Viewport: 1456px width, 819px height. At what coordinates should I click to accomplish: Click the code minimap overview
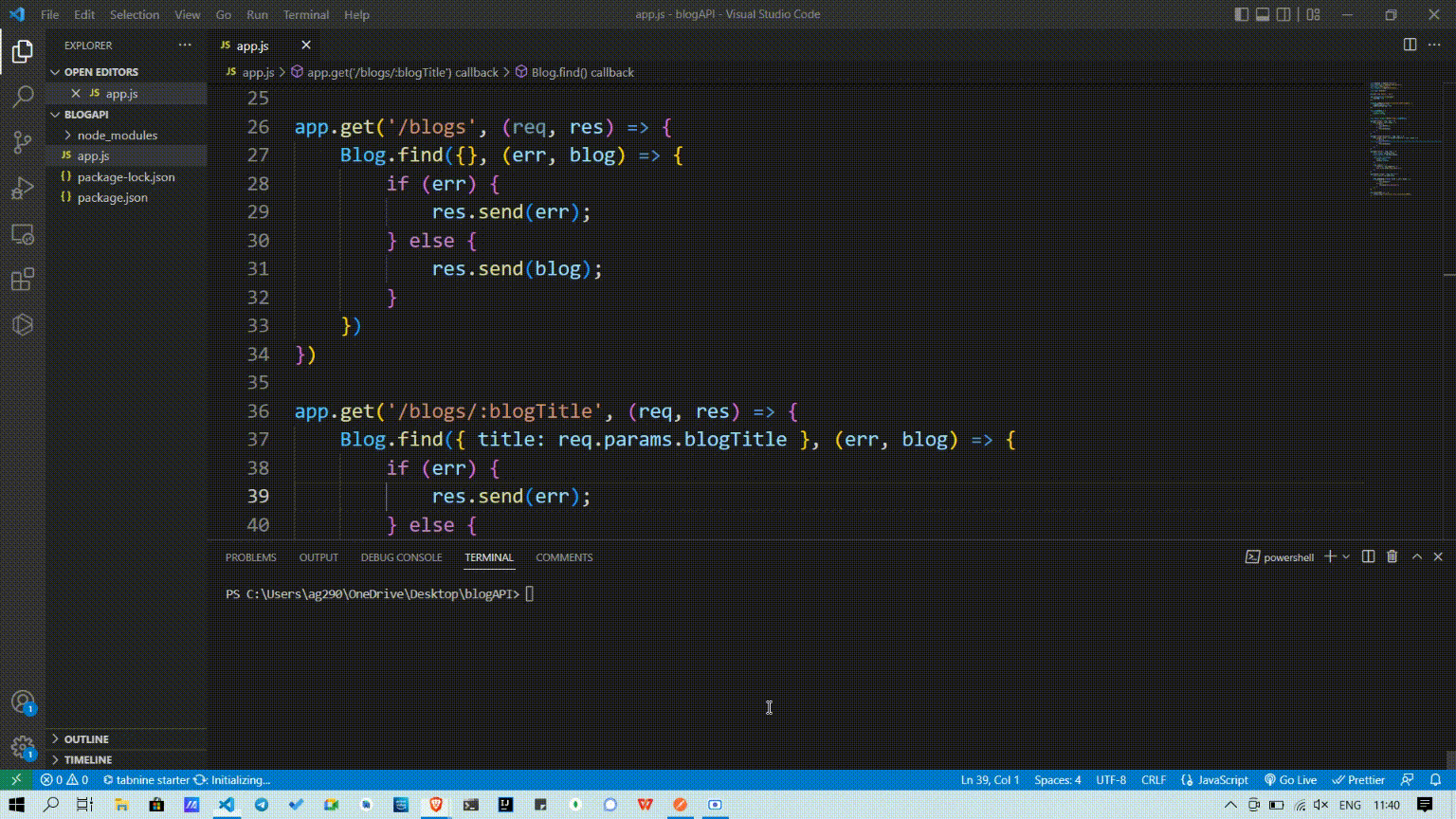(1391, 137)
